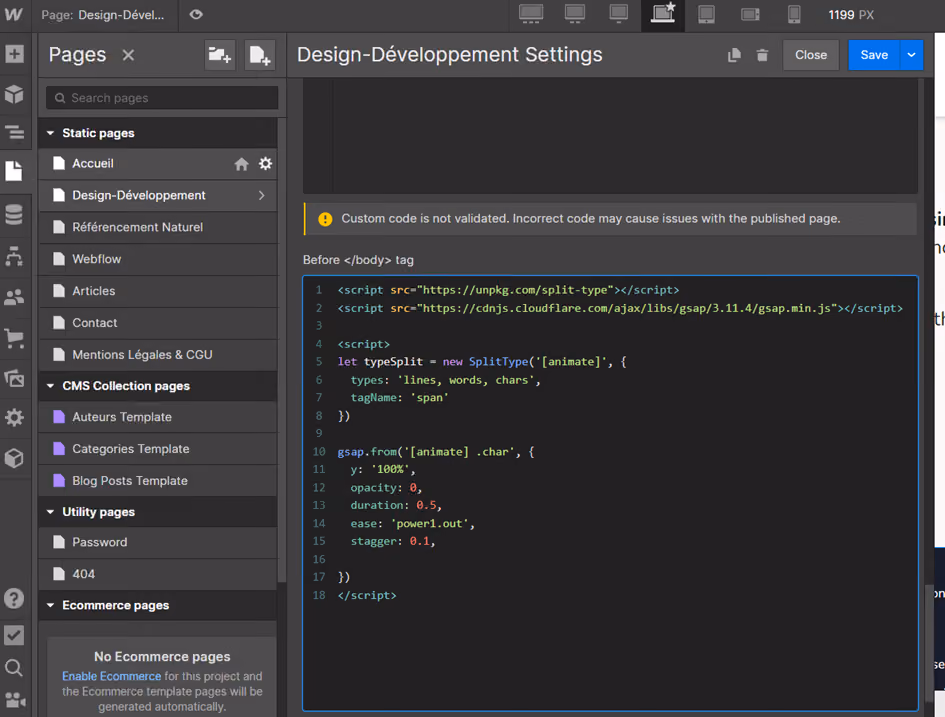
Task: Open the site Settings gear in sidebar
Action: [x=14, y=418]
